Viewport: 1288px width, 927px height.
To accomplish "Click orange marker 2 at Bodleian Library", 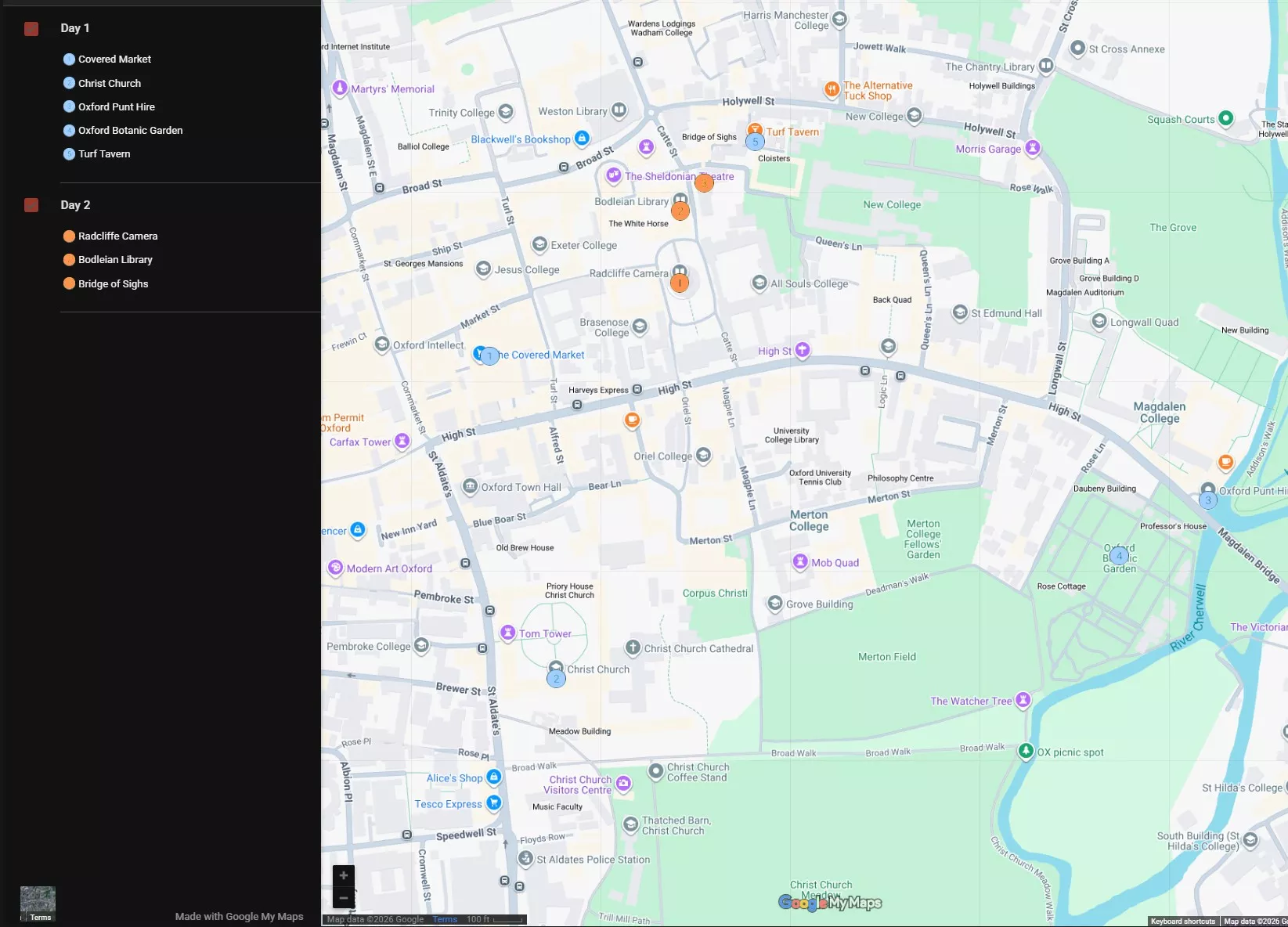I will coord(680,211).
